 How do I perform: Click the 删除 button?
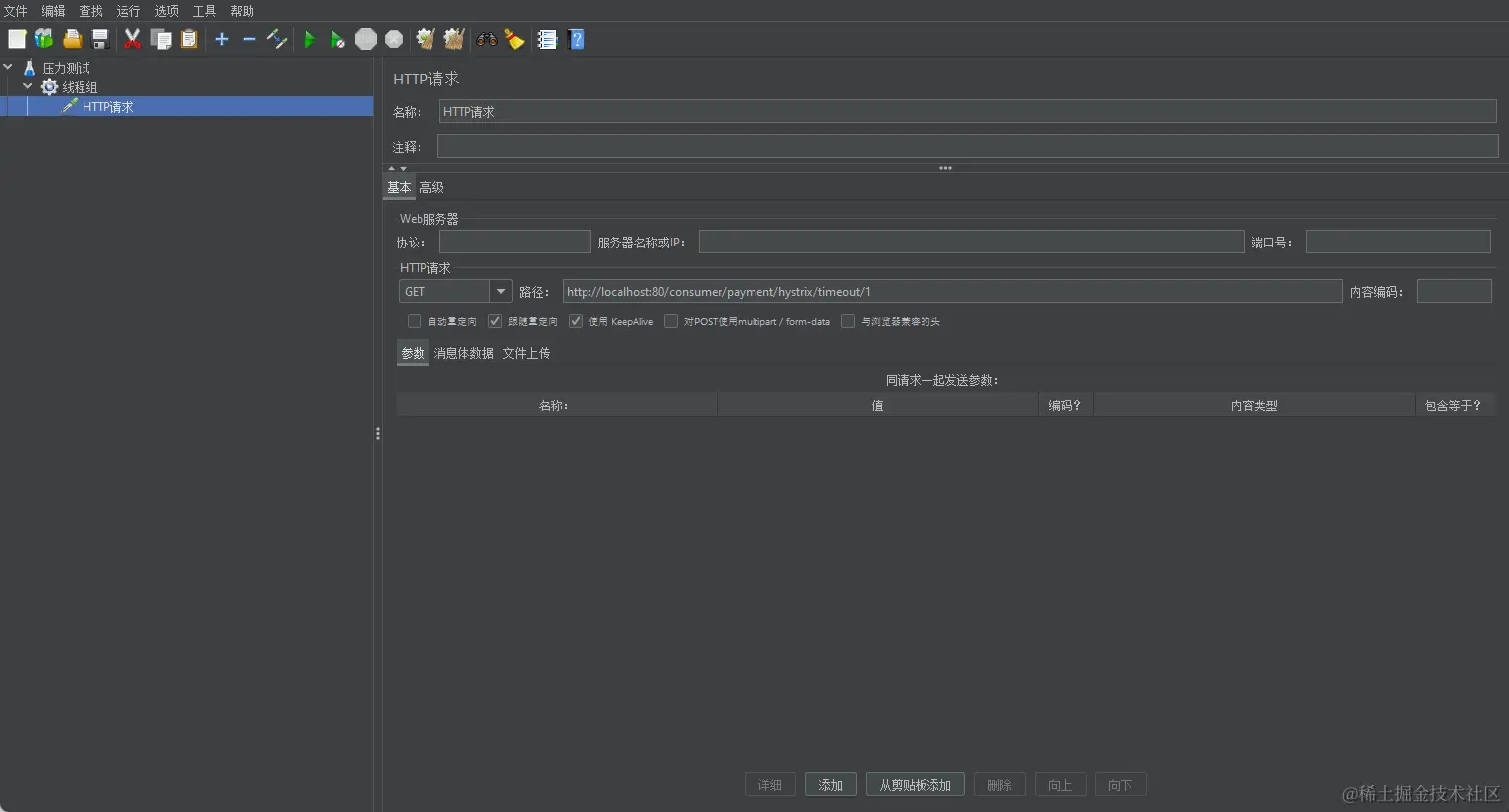coord(1000,785)
